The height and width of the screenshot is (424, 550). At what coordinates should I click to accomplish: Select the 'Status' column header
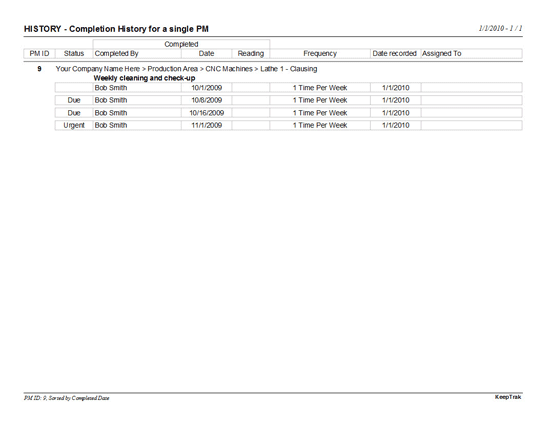(74, 53)
